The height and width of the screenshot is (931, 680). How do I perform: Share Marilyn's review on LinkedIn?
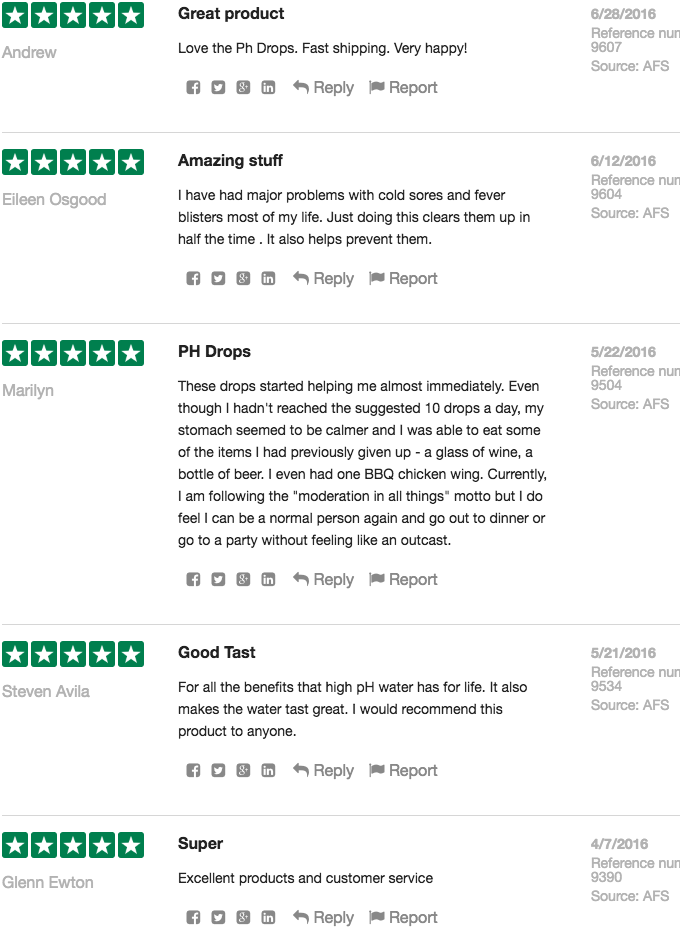click(268, 580)
